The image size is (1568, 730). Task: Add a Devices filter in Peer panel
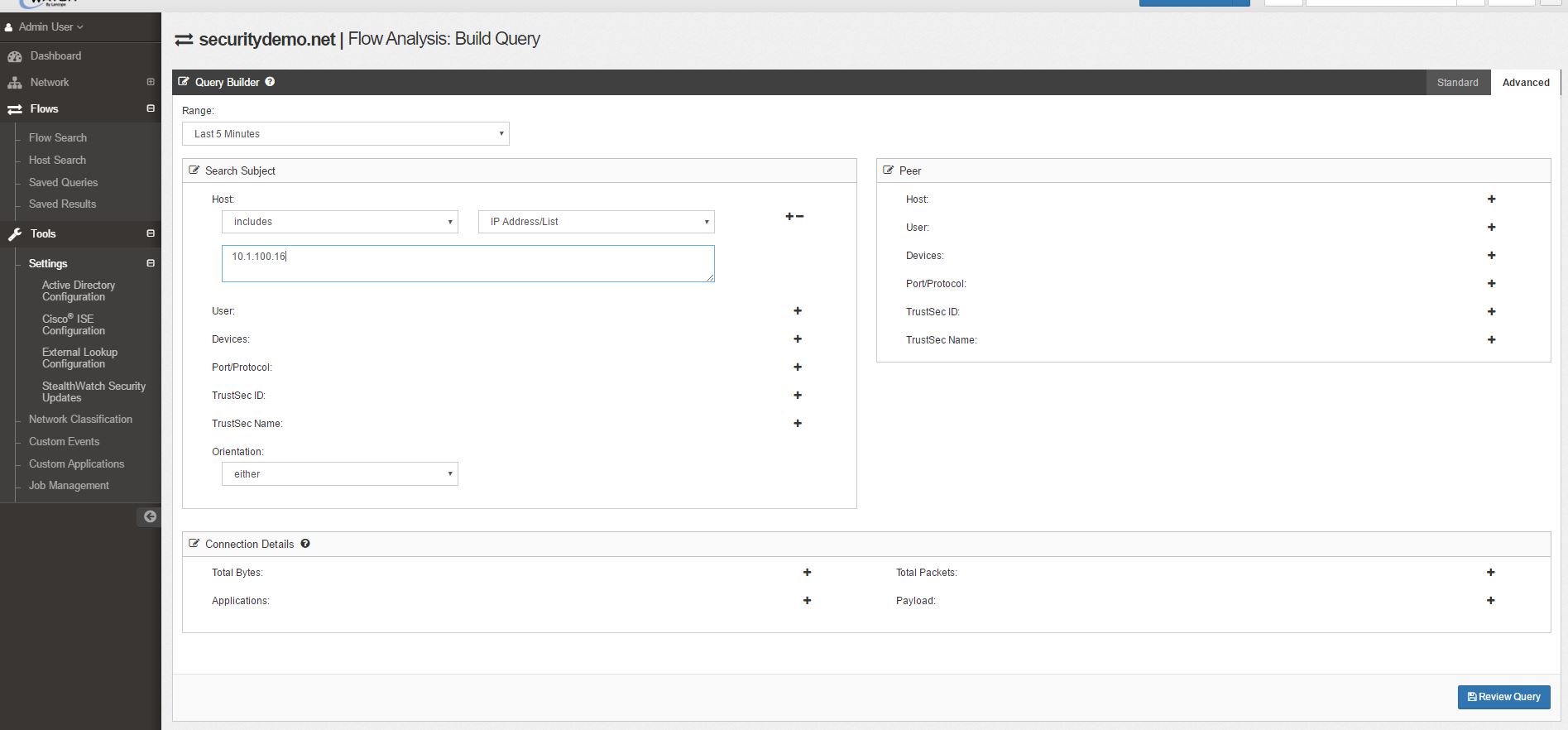click(1491, 256)
